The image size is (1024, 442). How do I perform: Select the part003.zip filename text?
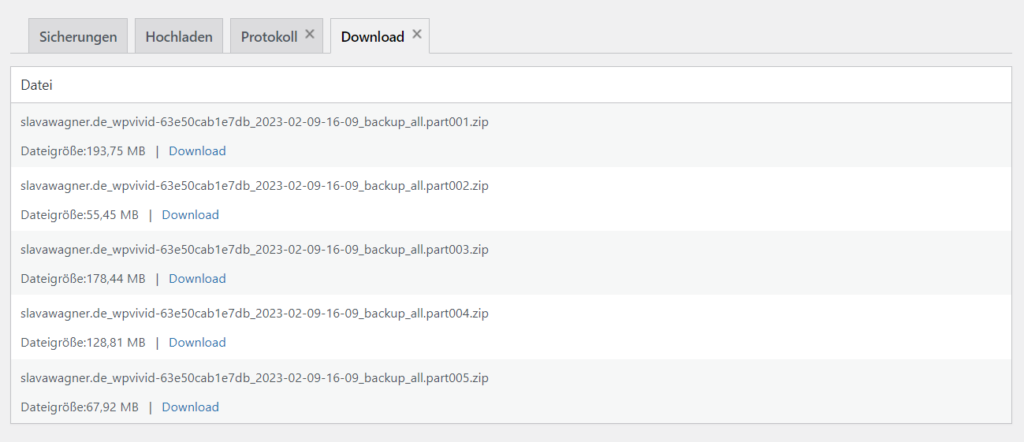pos(255,250)
